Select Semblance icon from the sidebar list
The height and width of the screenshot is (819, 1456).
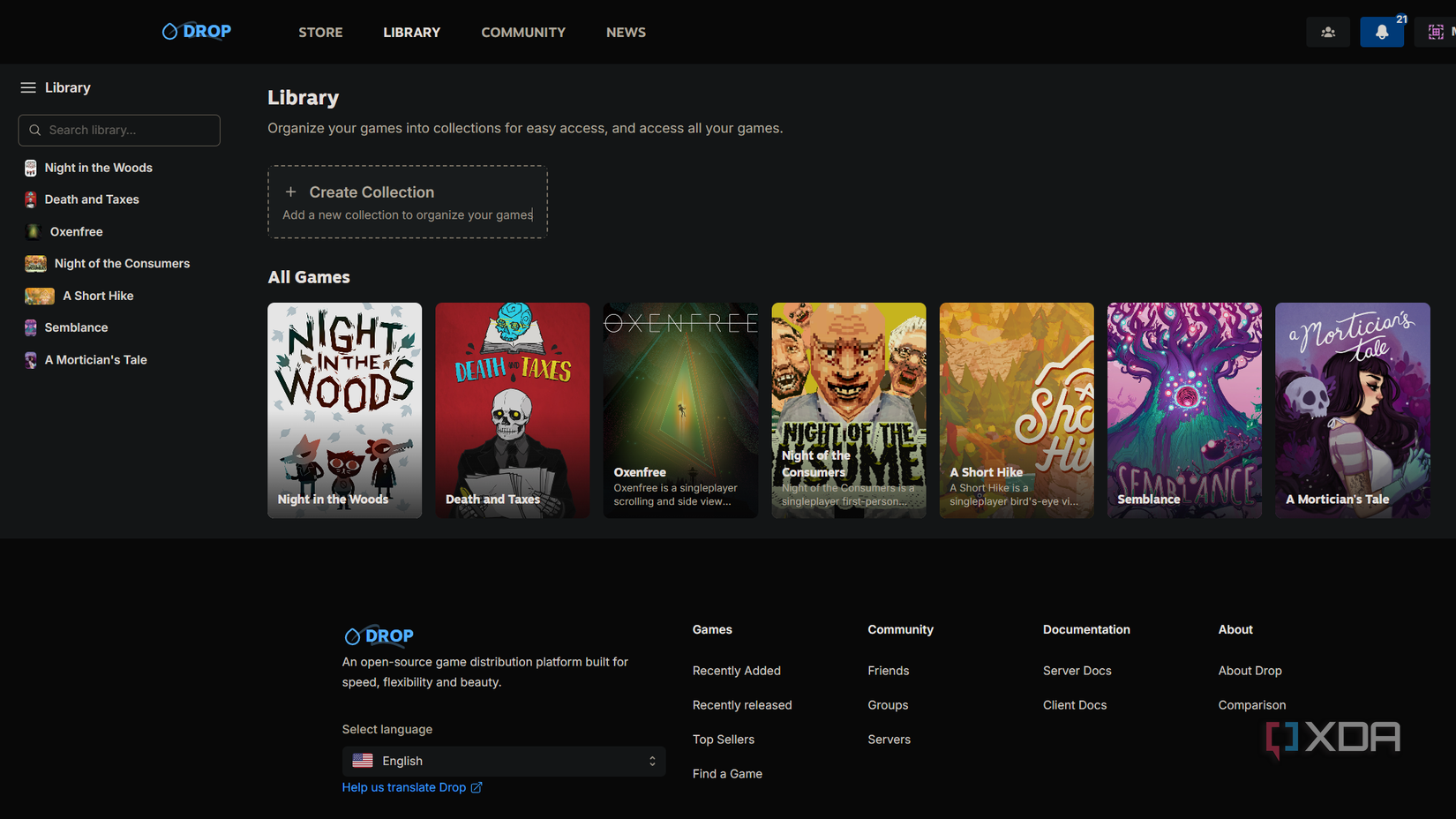tap(31, 327)
